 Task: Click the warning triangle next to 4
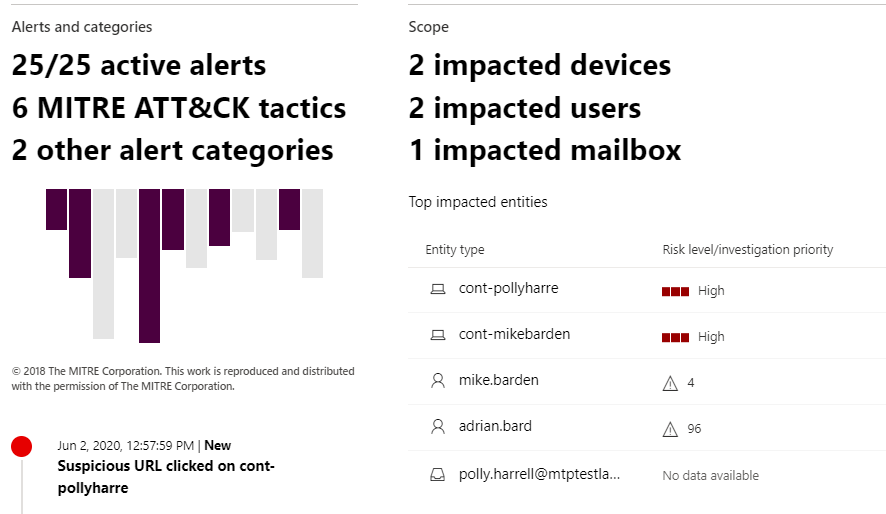670,382
